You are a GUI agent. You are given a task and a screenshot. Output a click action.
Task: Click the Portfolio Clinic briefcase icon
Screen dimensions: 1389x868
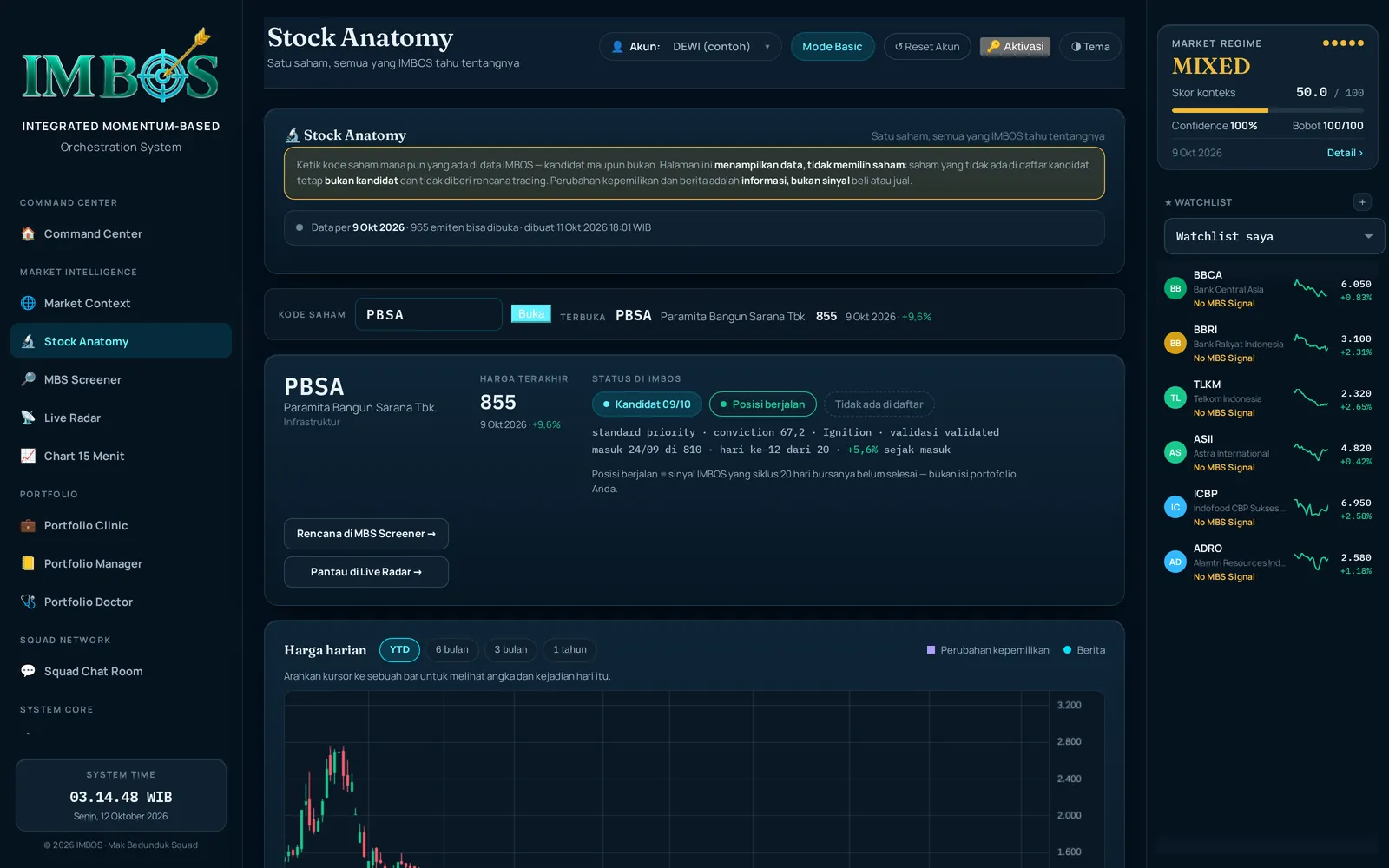pos(28,525)
